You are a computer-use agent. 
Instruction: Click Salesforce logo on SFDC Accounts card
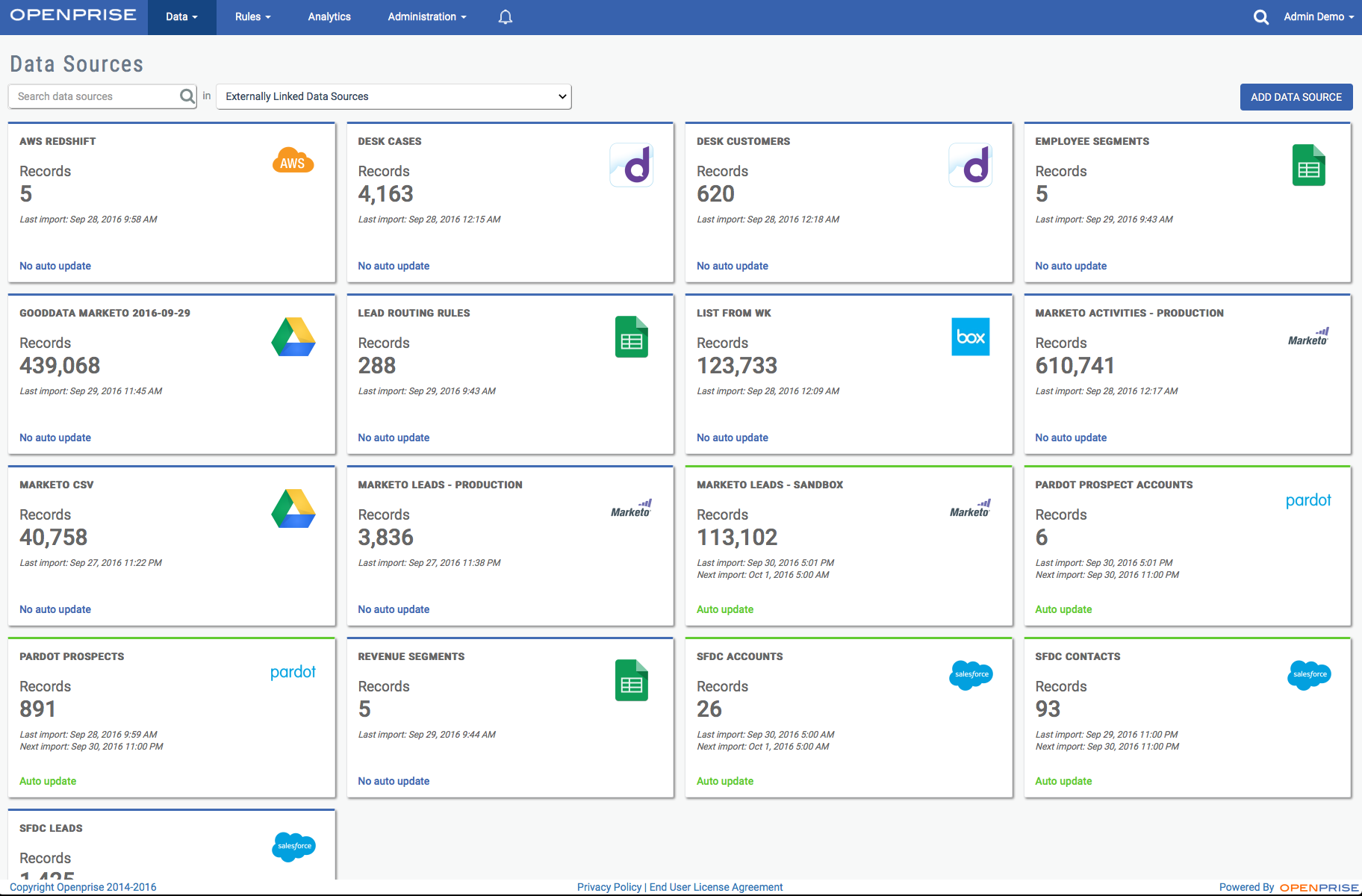[971, 675]
